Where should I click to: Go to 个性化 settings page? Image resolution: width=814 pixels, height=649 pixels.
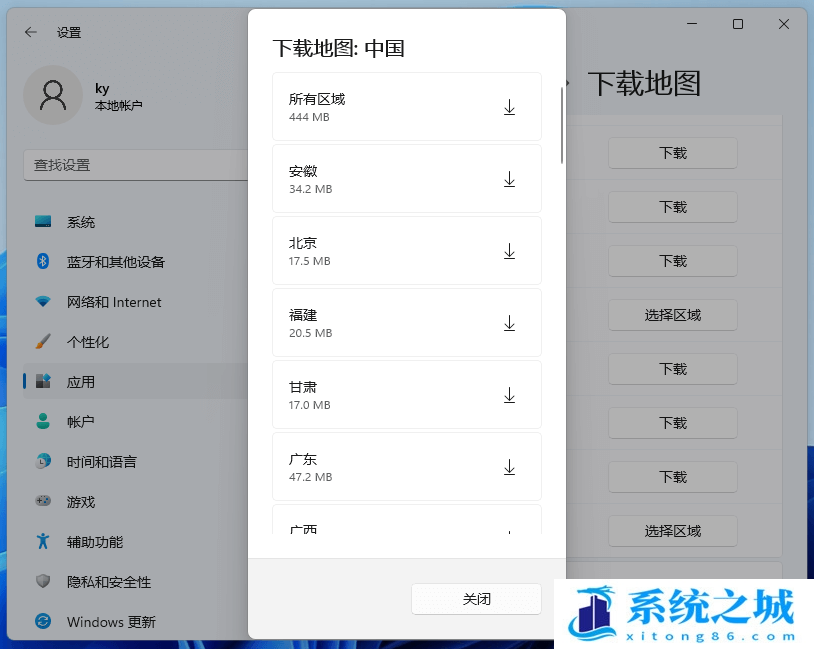tap(88, 342)
